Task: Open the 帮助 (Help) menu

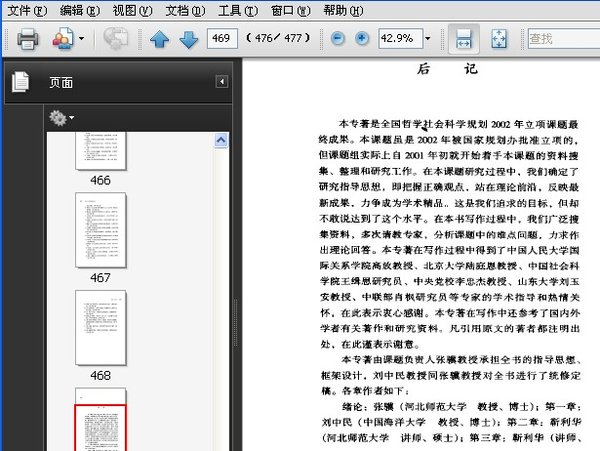Action: [x=342, y=10]
